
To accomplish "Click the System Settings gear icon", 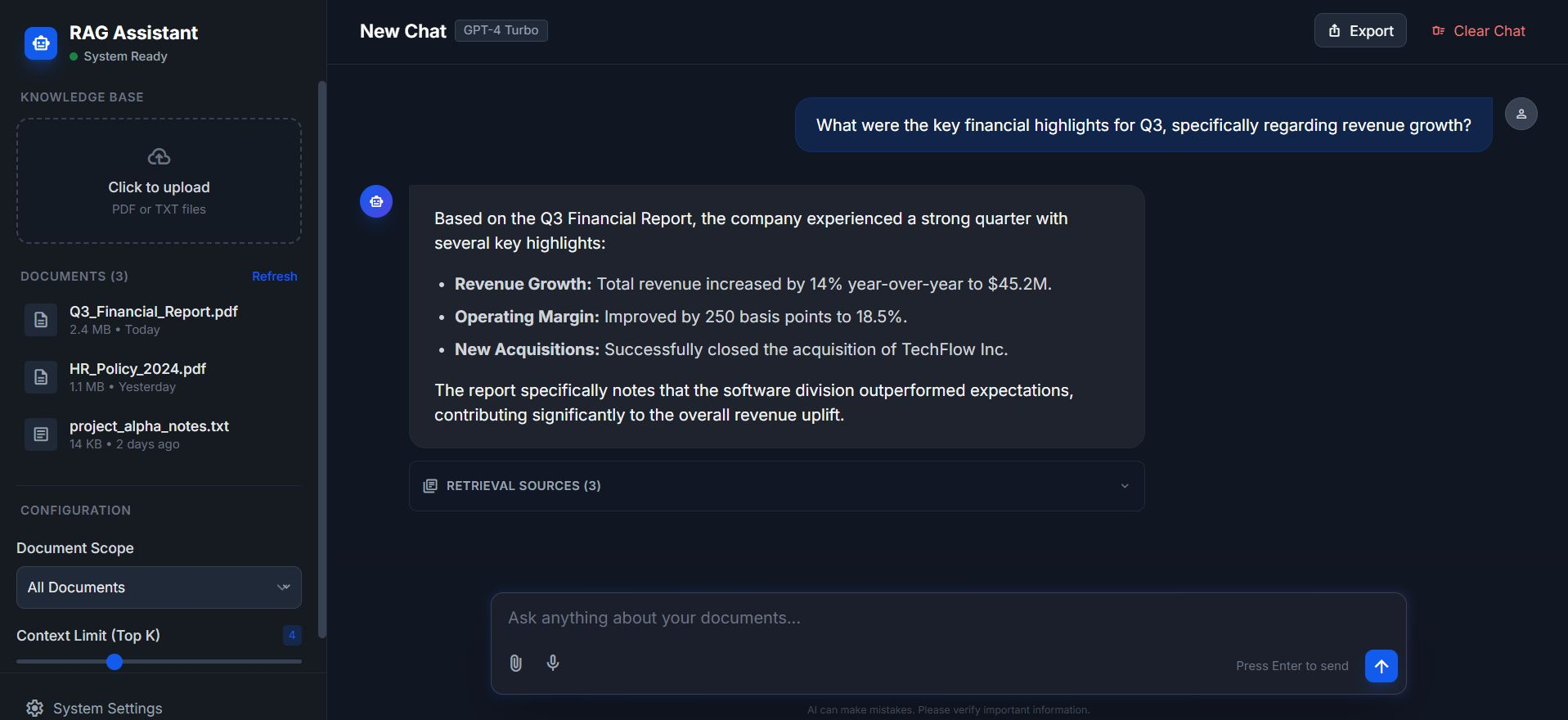I will pos(34,709).
